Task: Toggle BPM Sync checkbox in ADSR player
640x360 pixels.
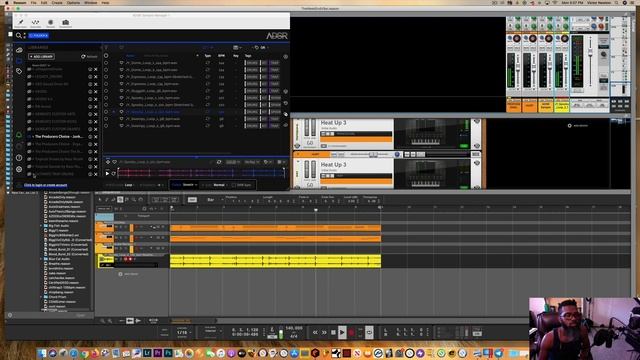Action: (x=233, y=185)
